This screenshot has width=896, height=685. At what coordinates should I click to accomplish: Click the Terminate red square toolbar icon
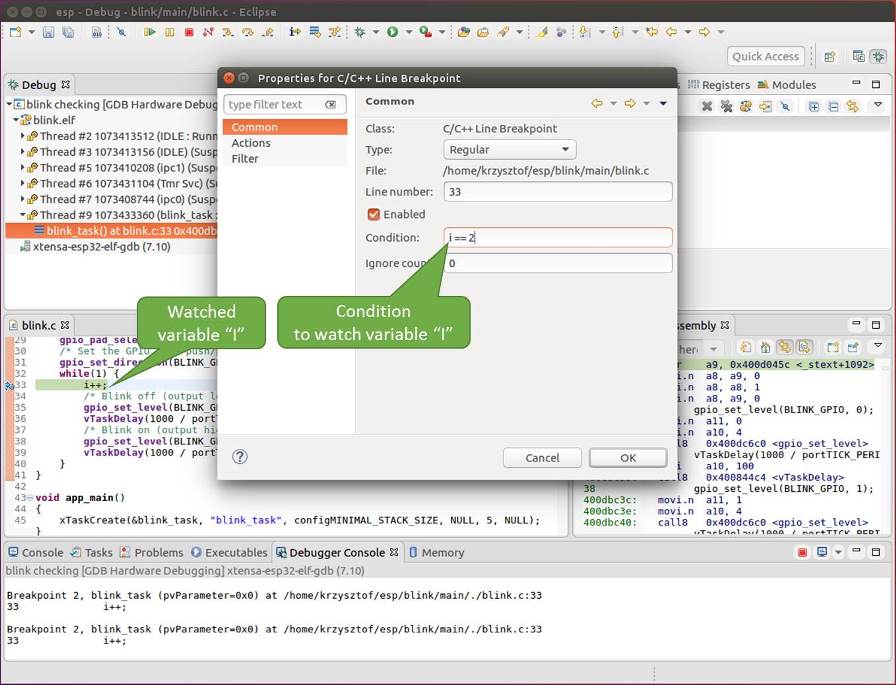tap(189, 32)
